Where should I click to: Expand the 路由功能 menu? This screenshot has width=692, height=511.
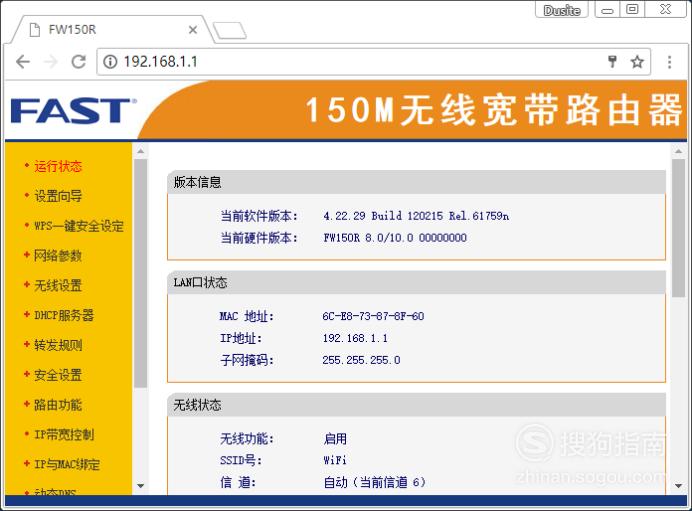point(58,405)
